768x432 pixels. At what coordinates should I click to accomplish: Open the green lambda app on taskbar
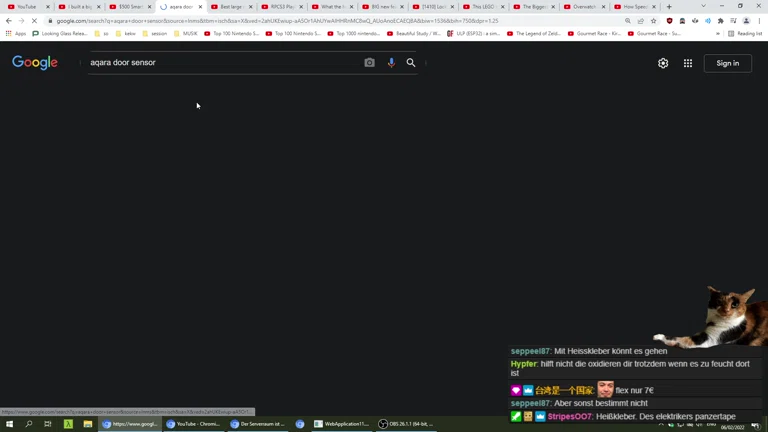68,424
